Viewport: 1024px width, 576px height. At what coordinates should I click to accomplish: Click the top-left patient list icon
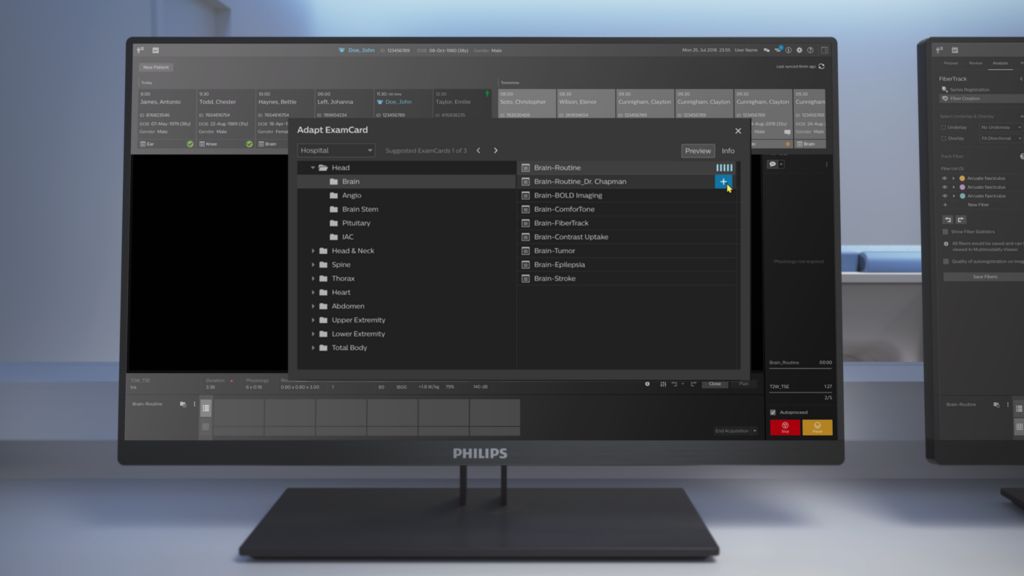(x=140, y=50)
